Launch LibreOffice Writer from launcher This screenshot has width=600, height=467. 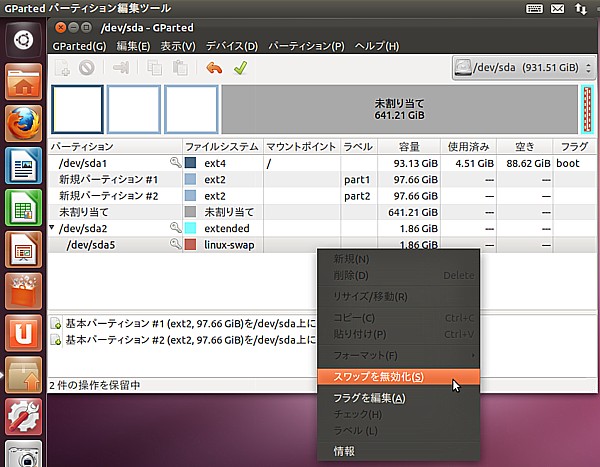tap(23, 166)
